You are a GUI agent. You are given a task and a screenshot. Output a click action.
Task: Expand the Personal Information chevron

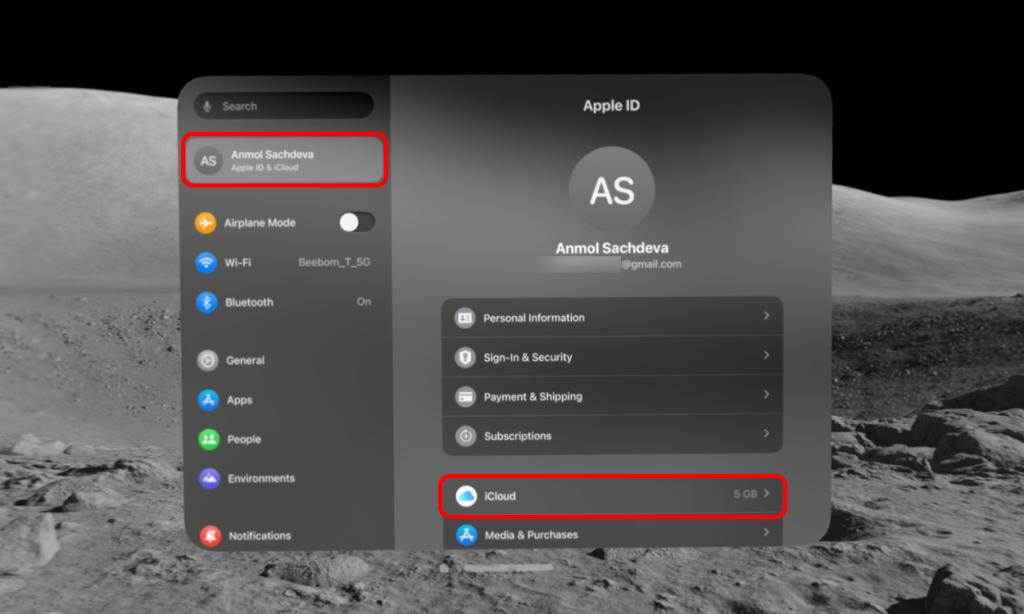(x=766, y=316)
